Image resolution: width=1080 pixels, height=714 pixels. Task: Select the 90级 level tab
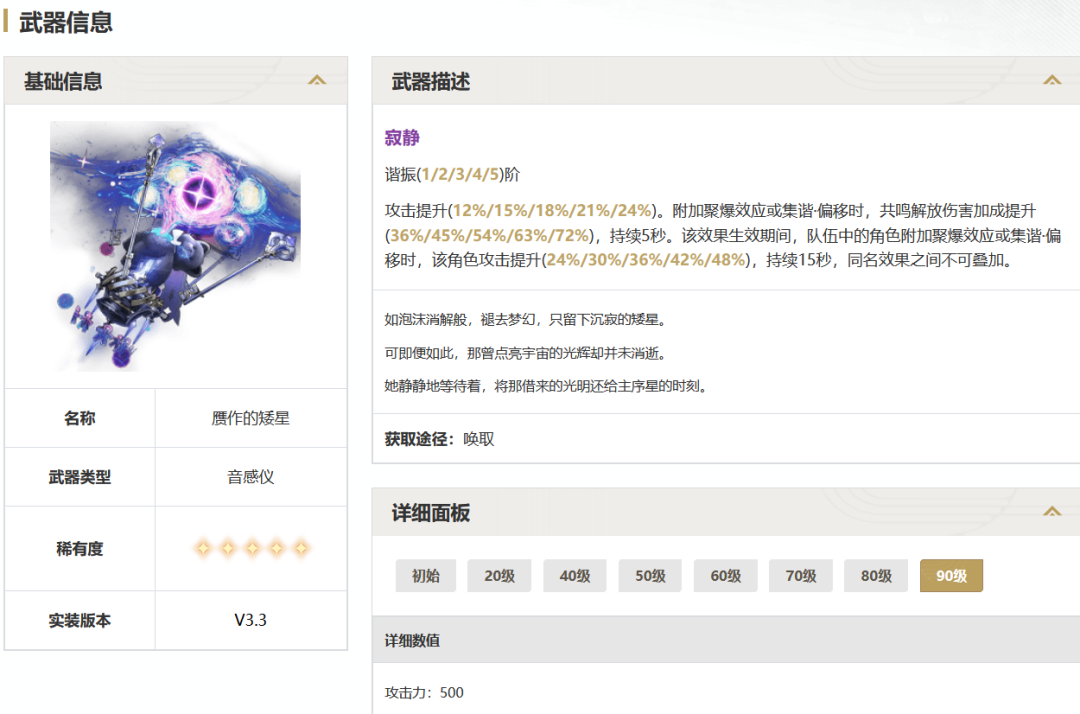pyautogui.click(x=951, y=576)
